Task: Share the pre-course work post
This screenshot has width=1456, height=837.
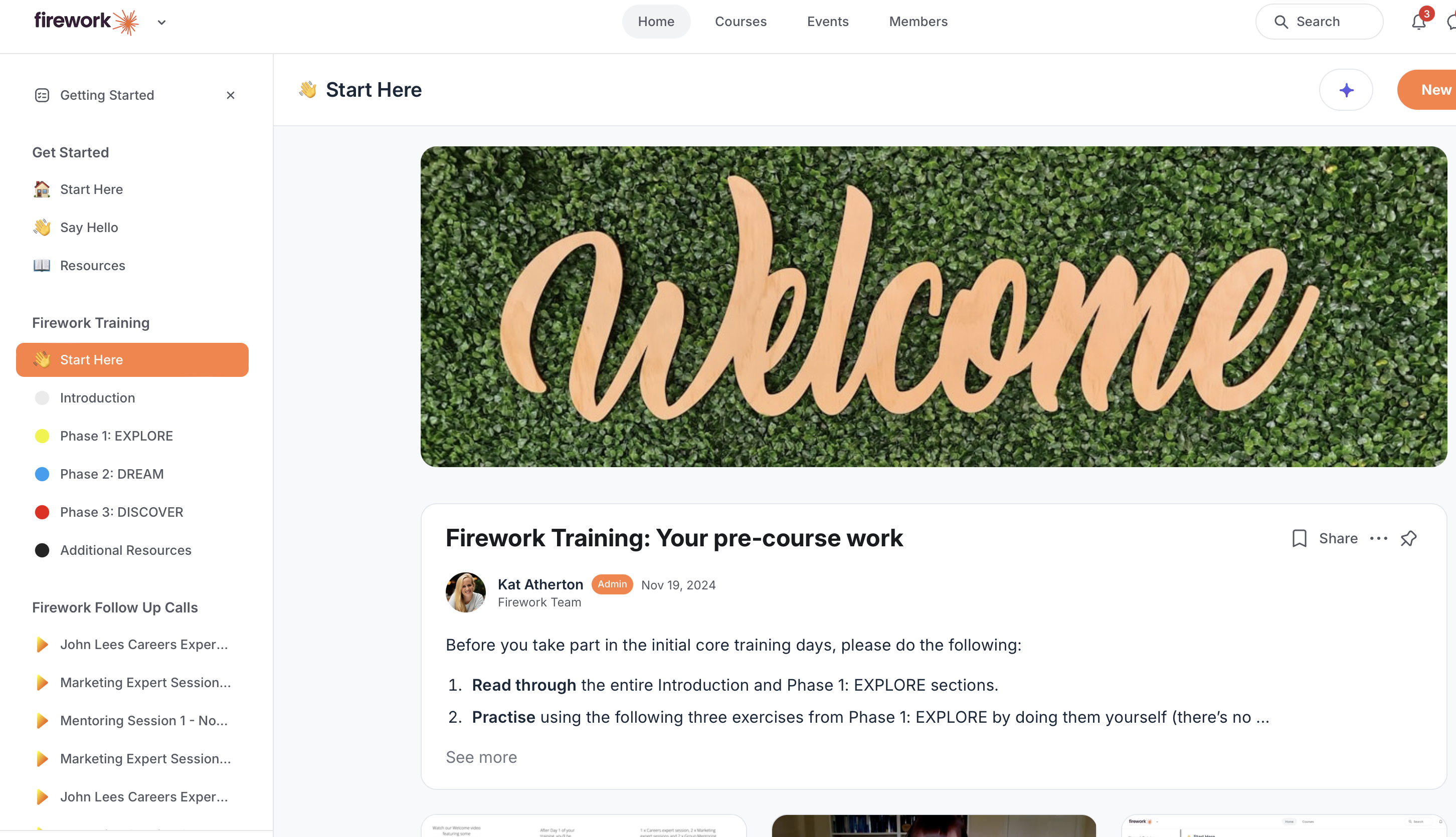Action: [x=1338, y=539]
